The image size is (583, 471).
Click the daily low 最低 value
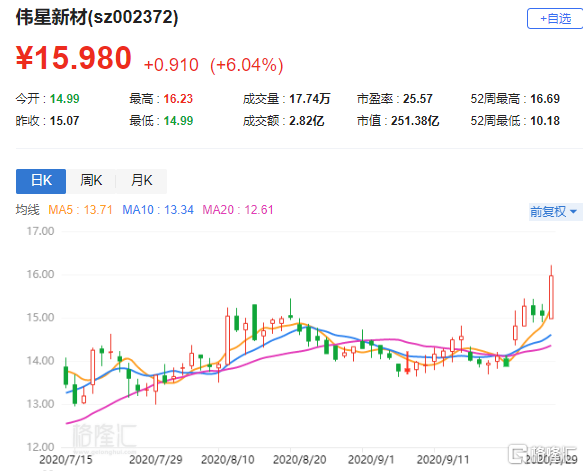click(178, 121)
